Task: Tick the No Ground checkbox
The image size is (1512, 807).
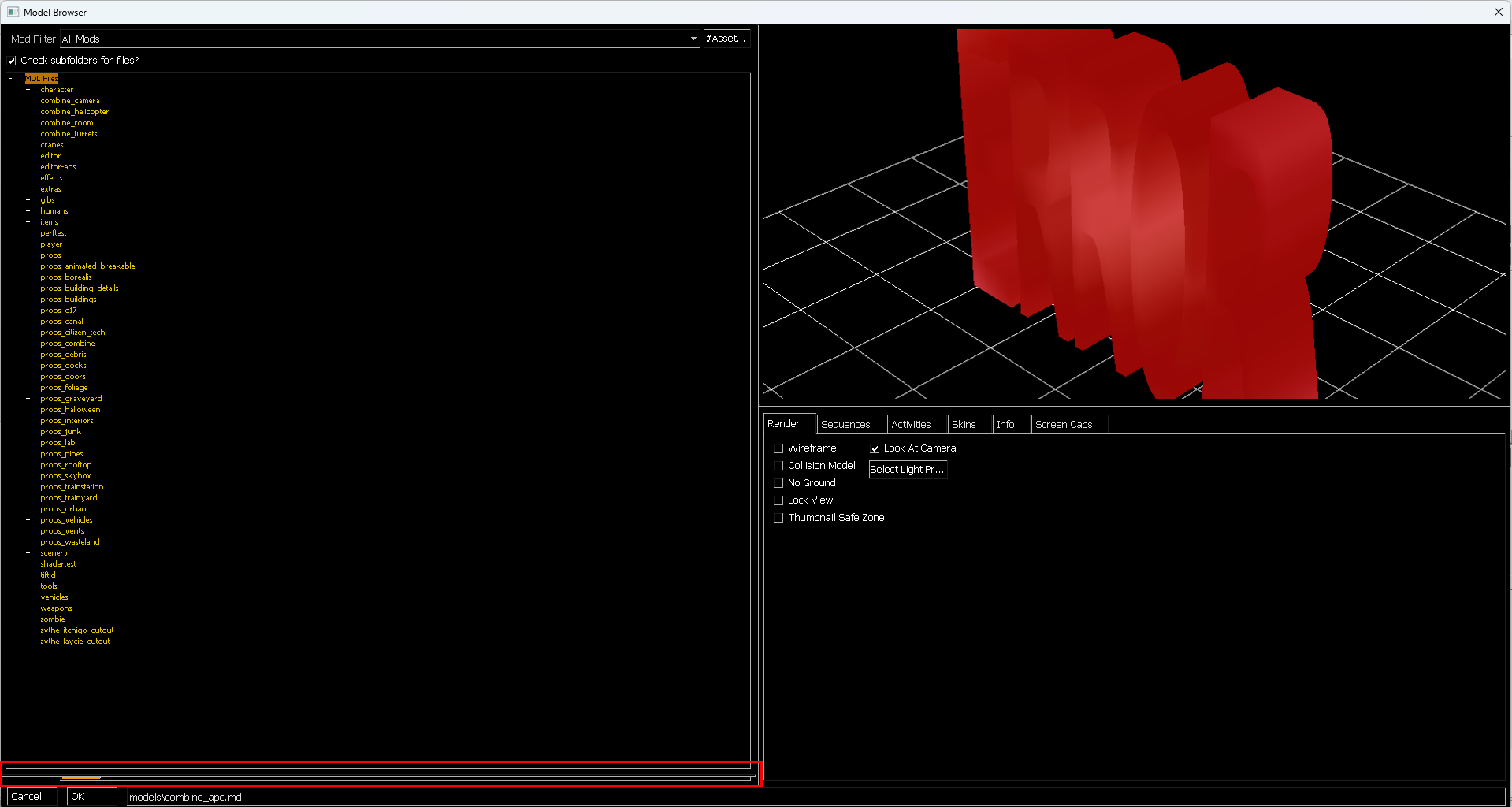Action: tap(778, 483)
